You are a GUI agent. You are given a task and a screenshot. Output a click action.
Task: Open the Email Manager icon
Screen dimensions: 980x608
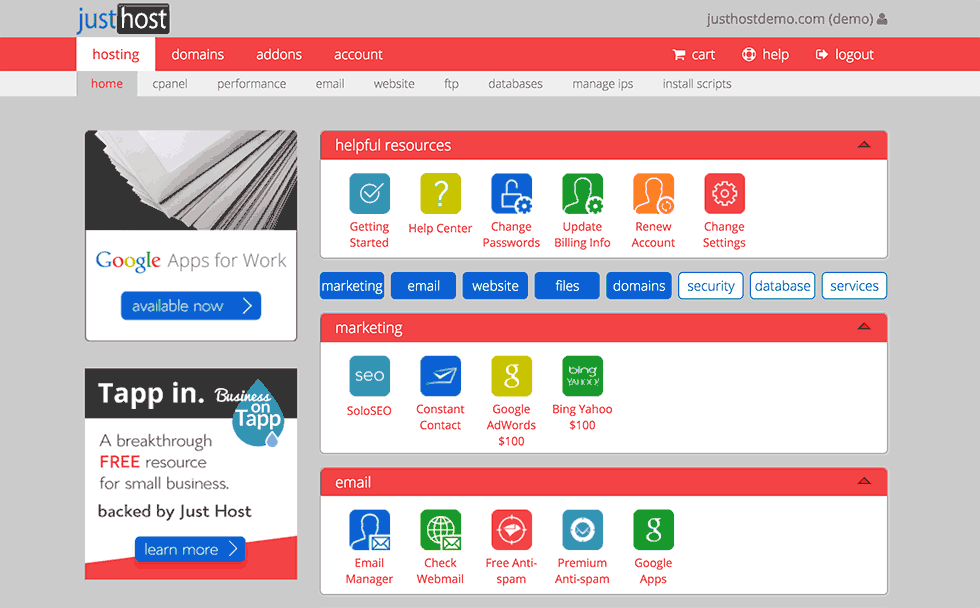pyautogui.click(x=369, y=530)
